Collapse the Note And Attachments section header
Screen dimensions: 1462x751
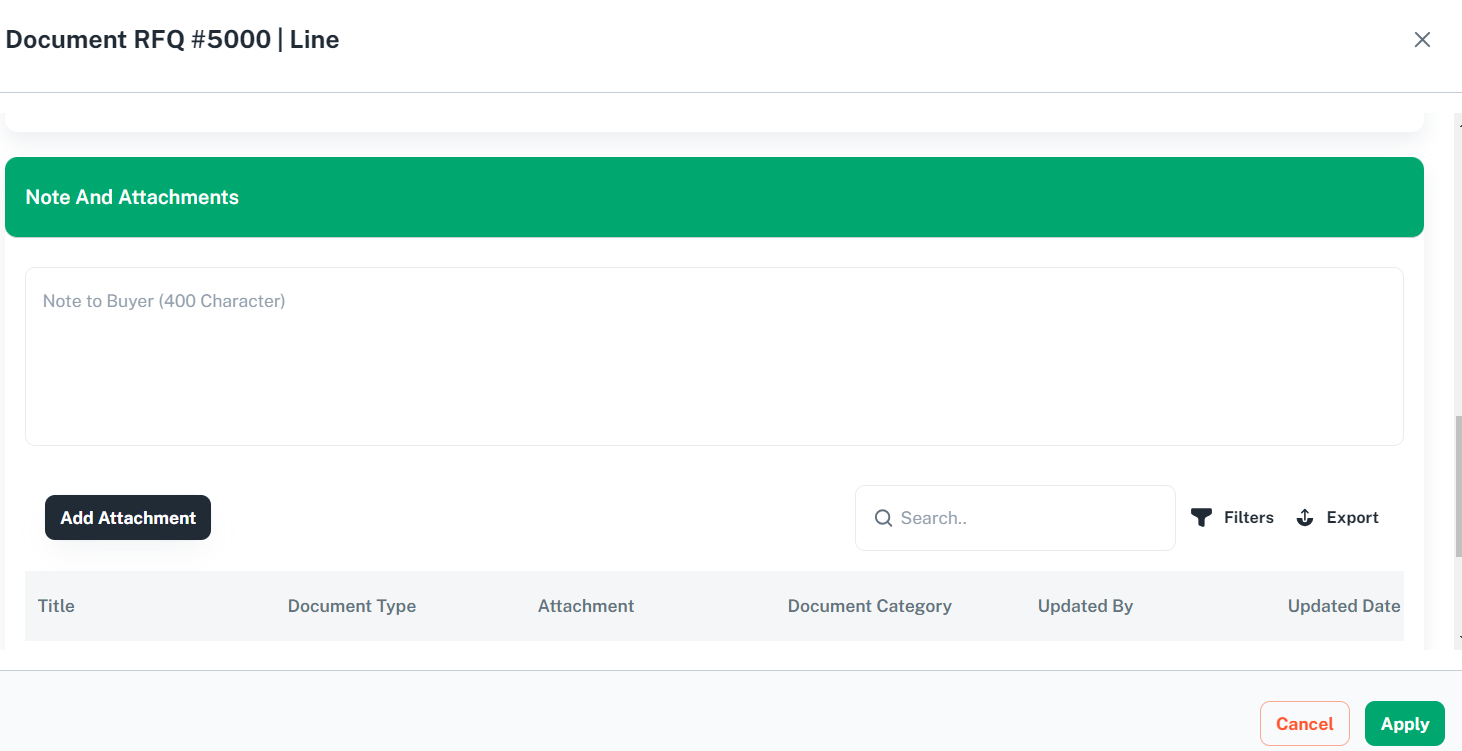tap(714, 197)
